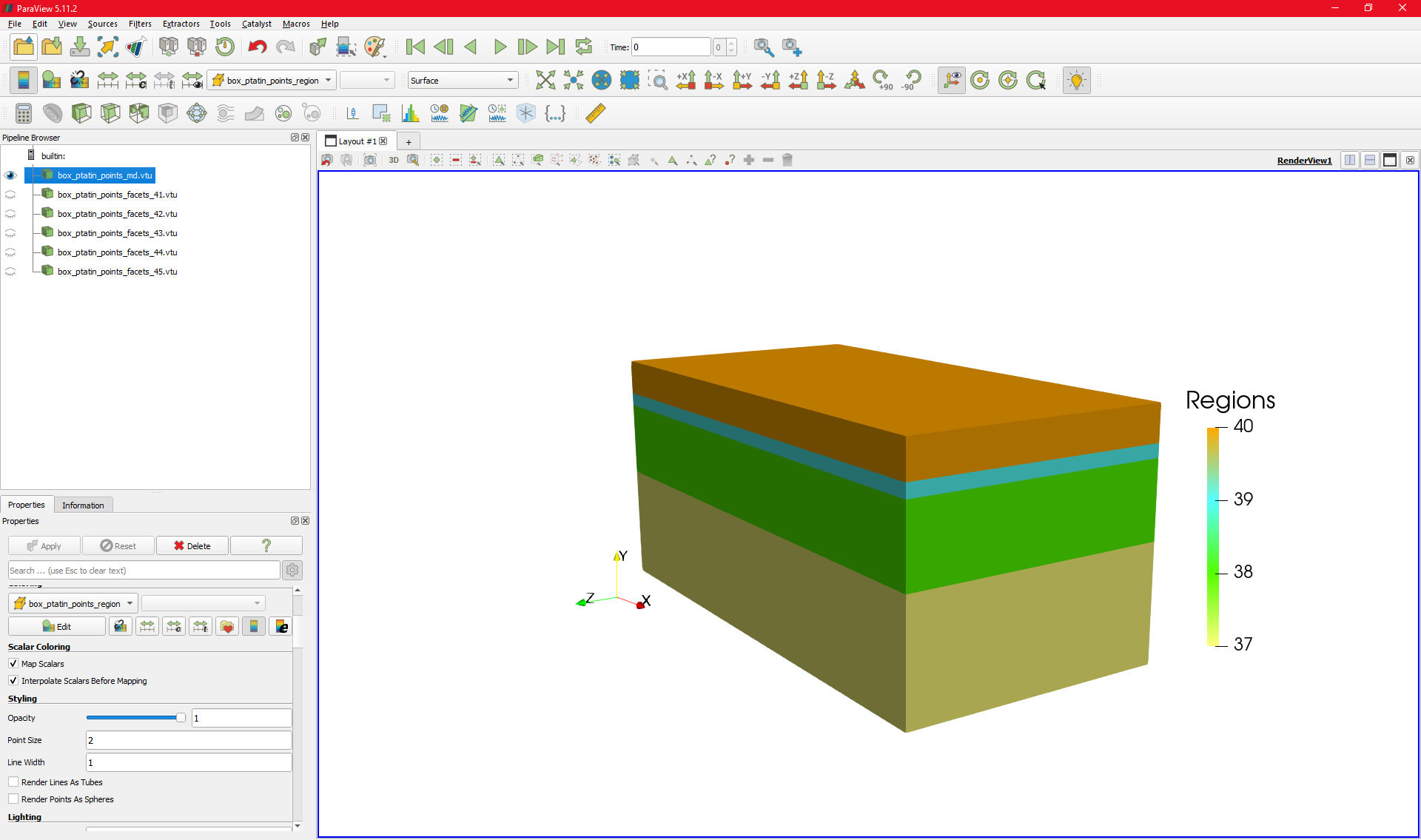Viewport: 1421px width, 840px height.
Task: Apply the Threshold filter
Action: [x=139, y=113]
